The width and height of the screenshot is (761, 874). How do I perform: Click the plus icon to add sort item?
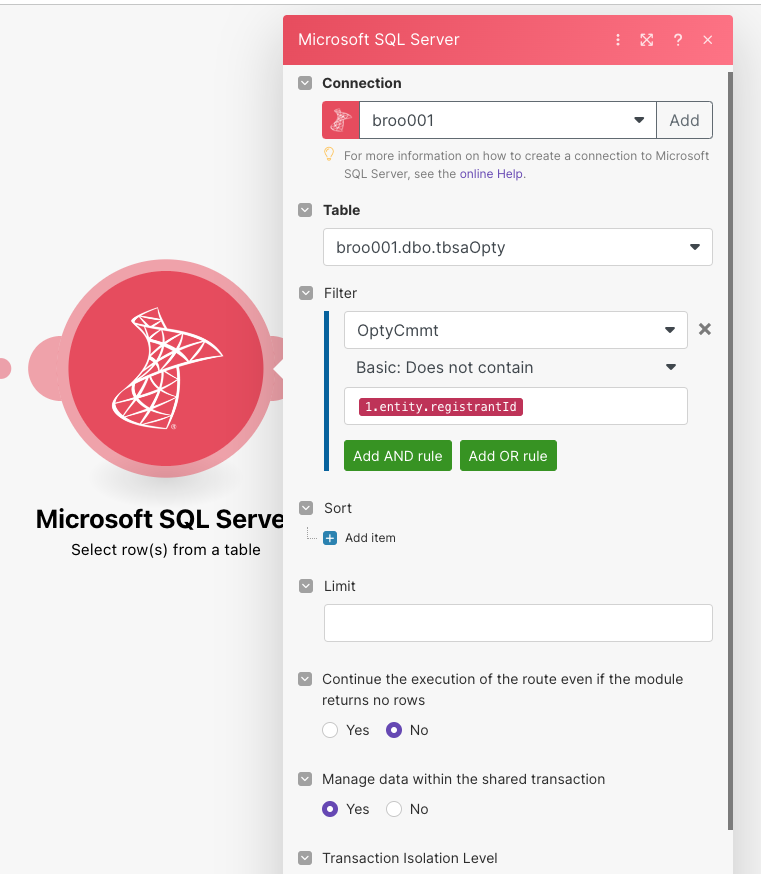click(330, 538)
